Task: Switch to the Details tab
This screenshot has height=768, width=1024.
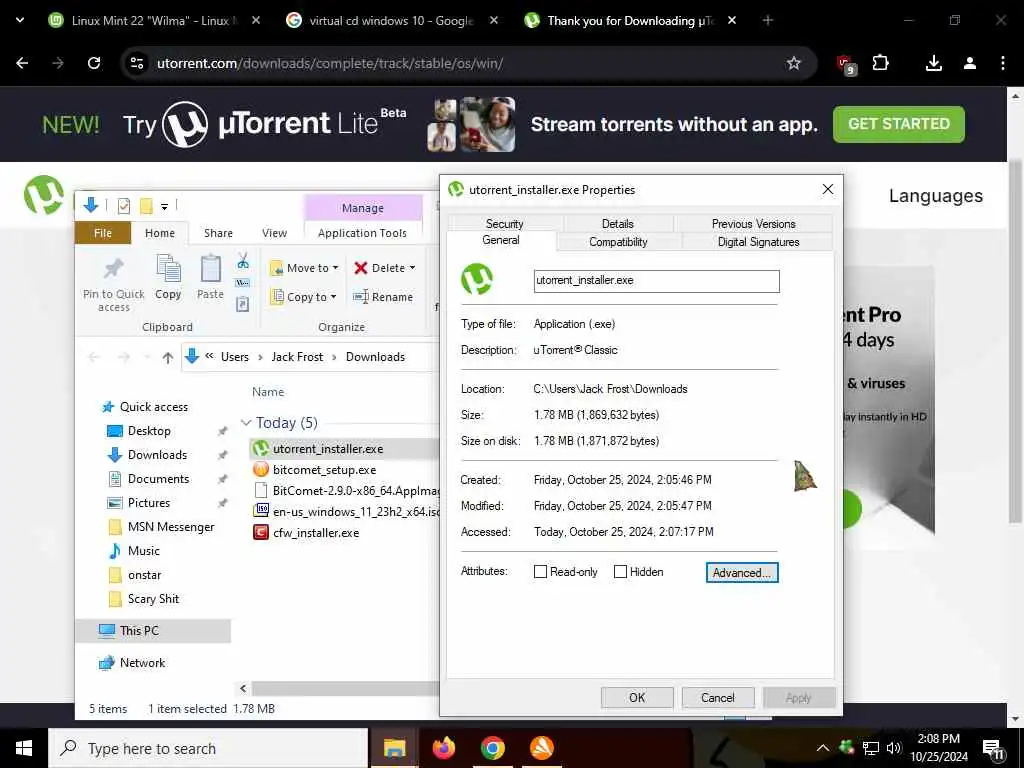Action: click(x=618, y=223)
